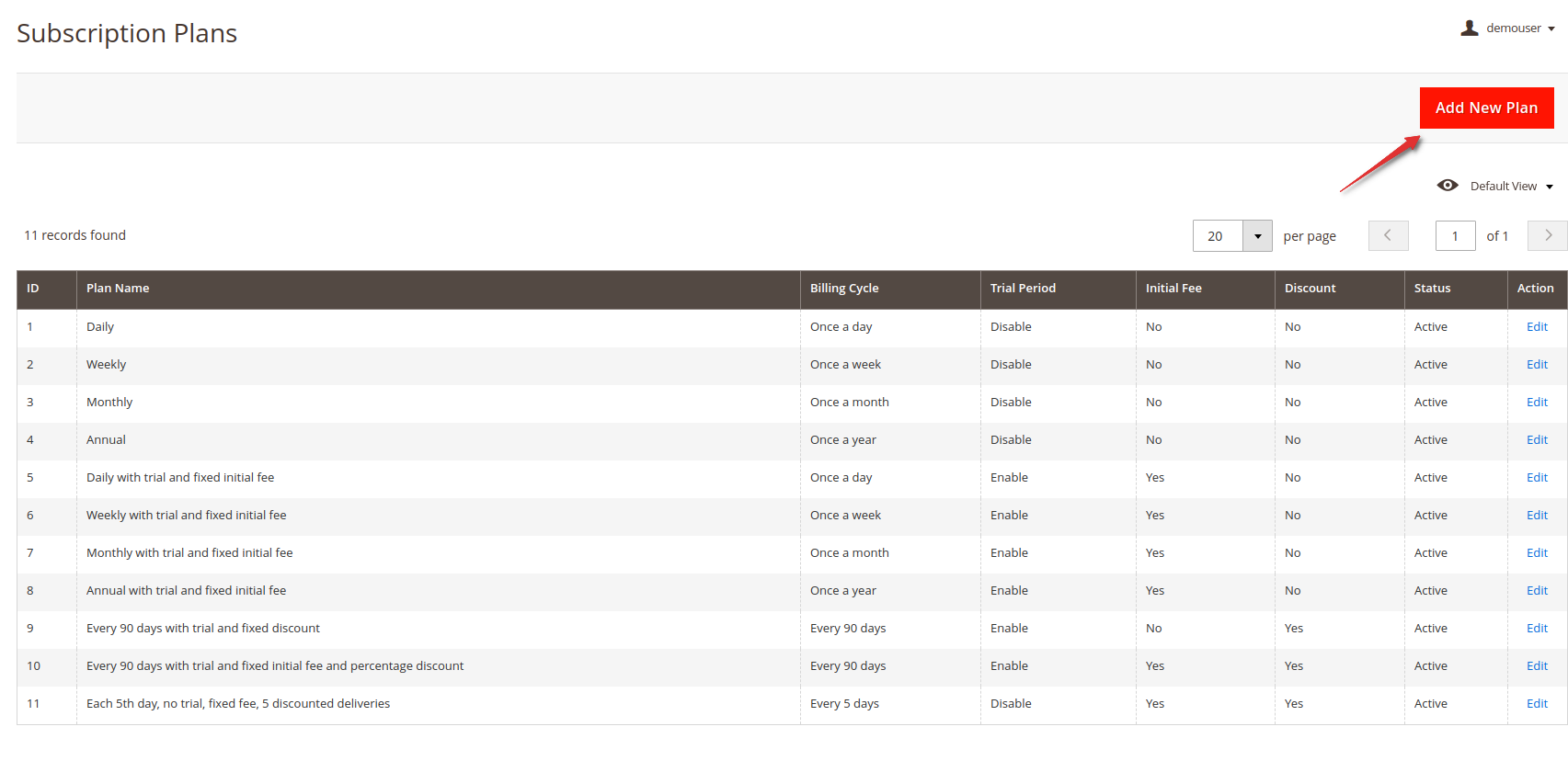Edit the Weekly plan
Viewport: 1568px width, 761px height.
(x=1537, y=365)
